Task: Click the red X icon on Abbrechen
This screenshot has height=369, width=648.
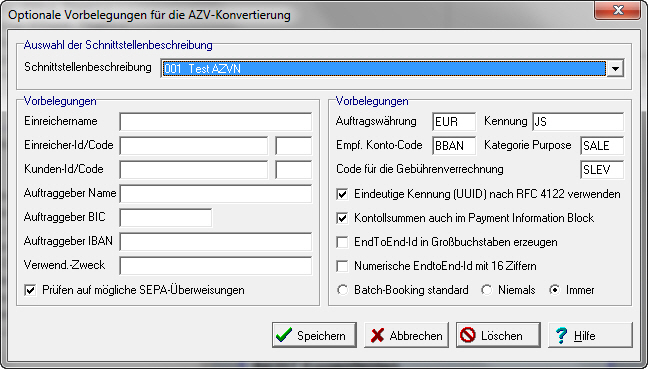Action: (377, 336)
